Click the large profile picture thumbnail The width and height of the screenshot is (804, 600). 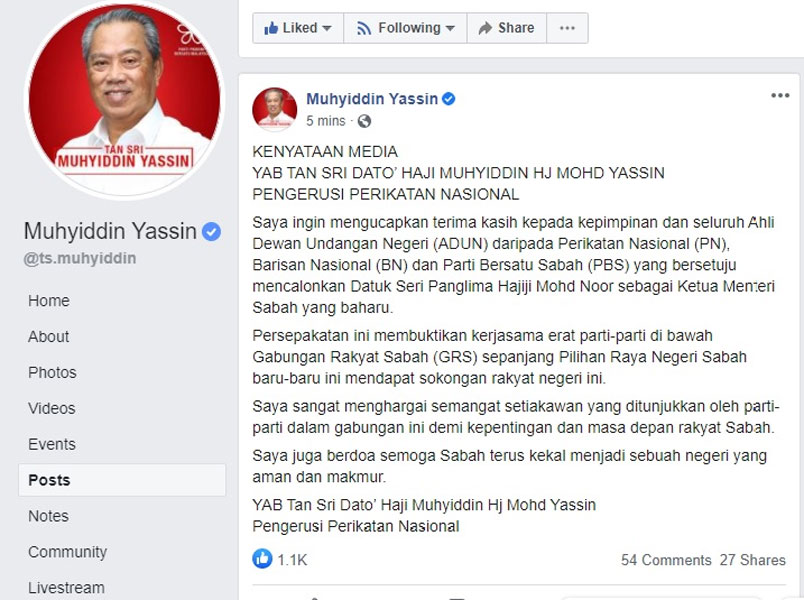125,99
